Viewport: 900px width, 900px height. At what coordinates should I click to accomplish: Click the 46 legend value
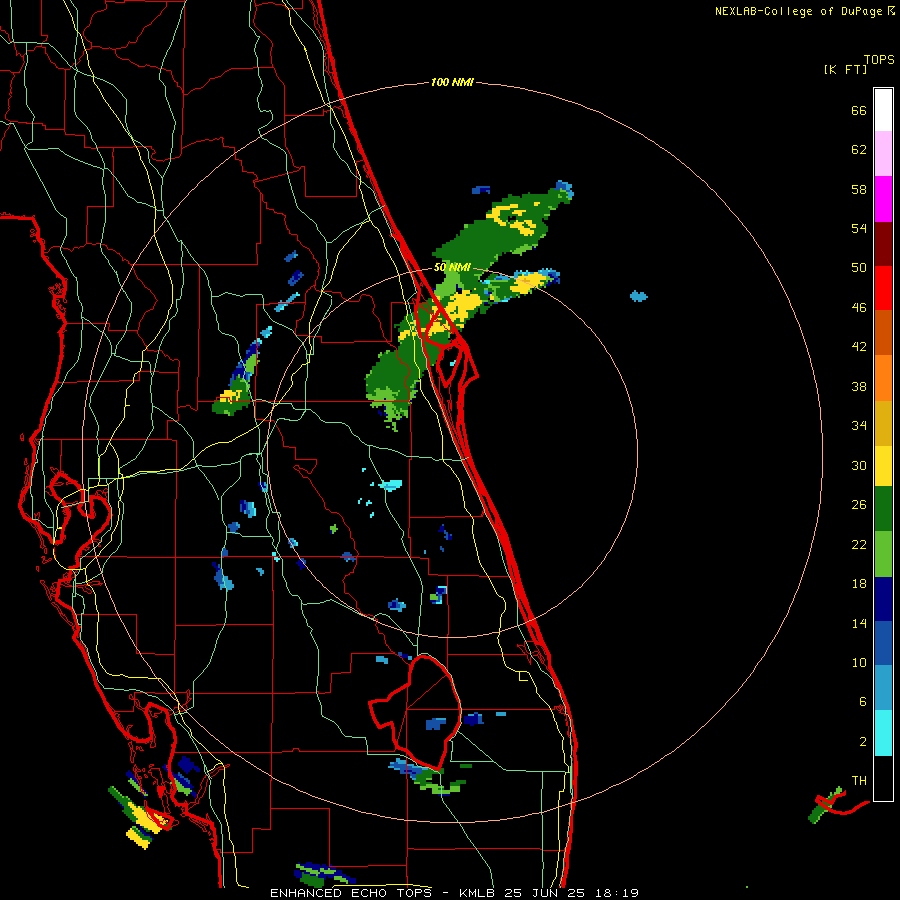point(859,308)
